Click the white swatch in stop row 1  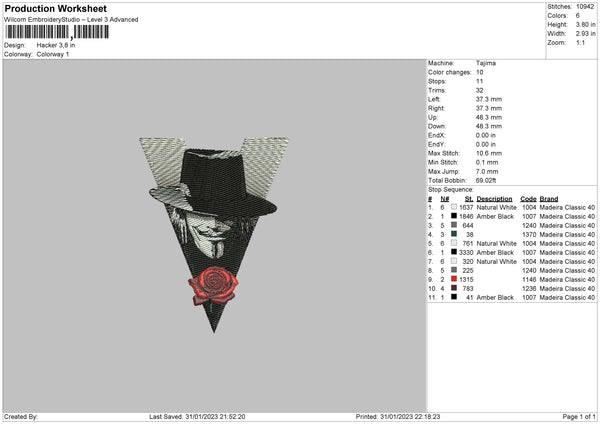(454, 207)
